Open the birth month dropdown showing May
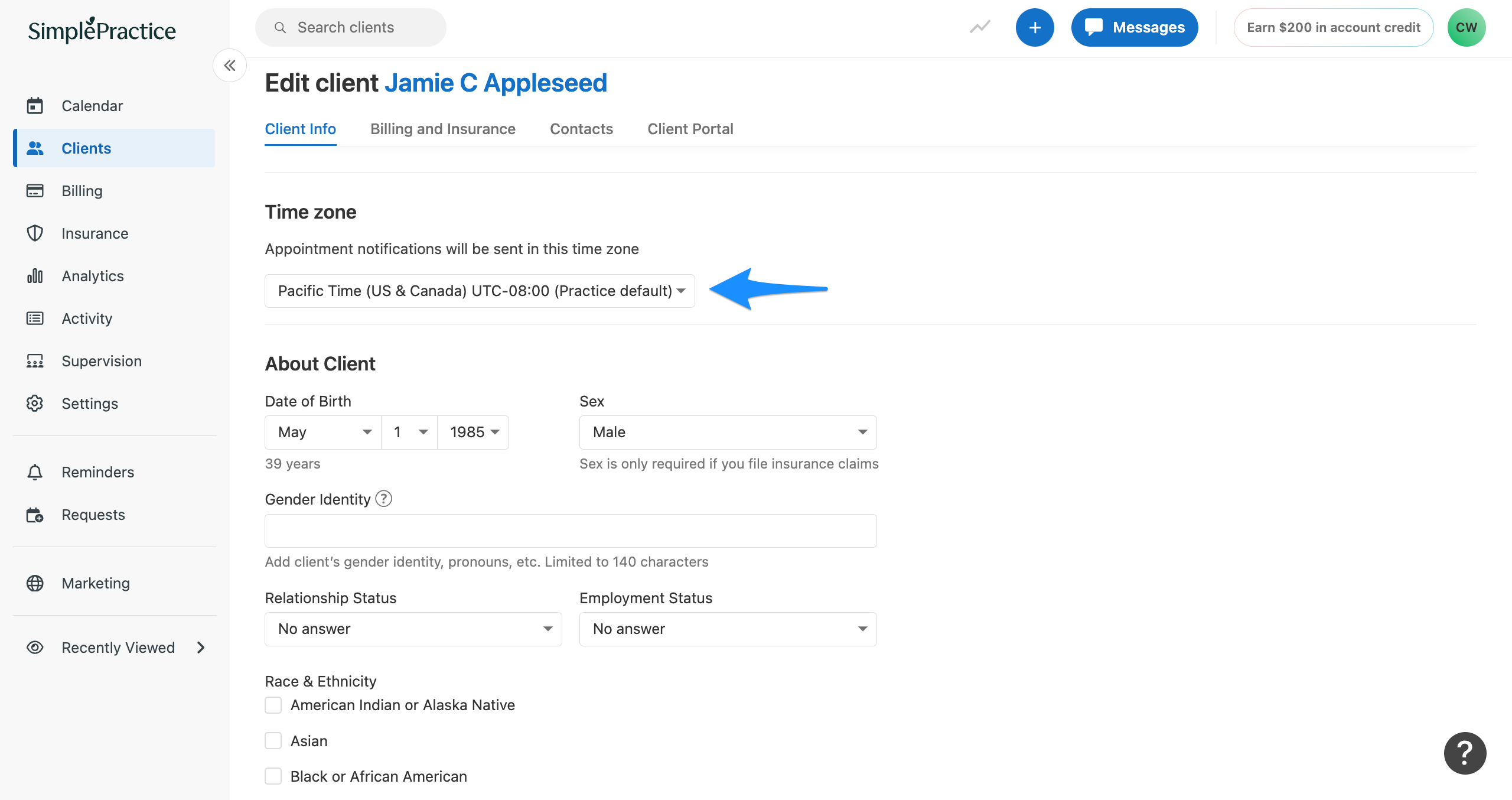 (323, 432)
